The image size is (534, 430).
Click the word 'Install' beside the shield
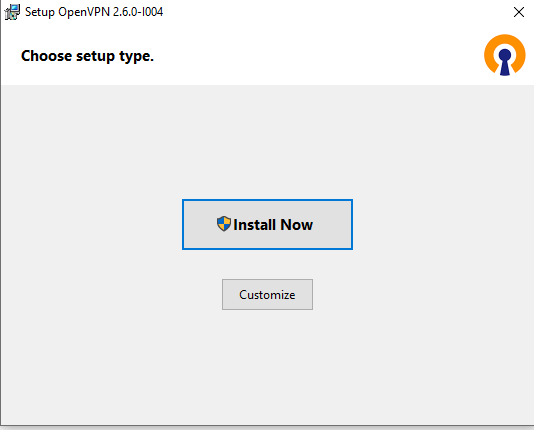[254, 225]
